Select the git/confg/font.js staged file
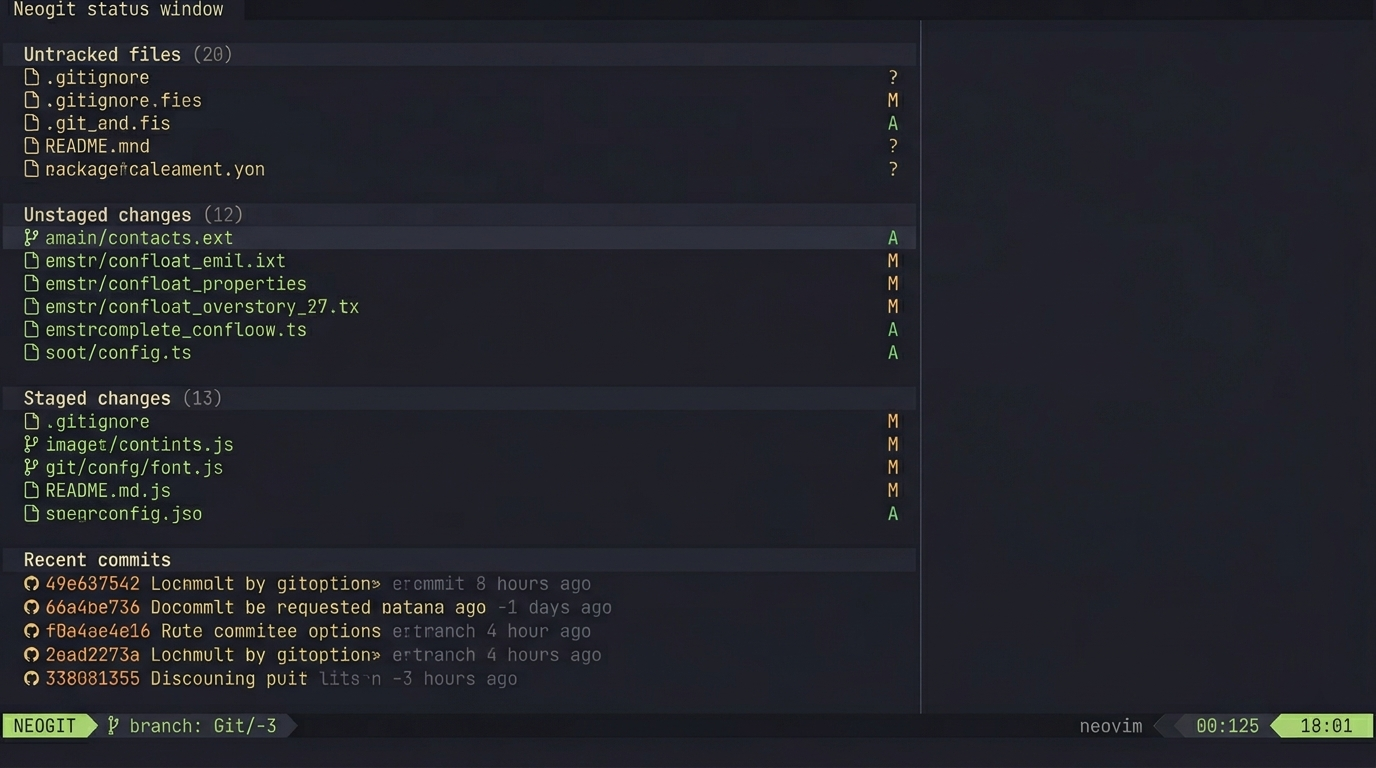This screenshot has height=768, width=1376. [134, 467]
